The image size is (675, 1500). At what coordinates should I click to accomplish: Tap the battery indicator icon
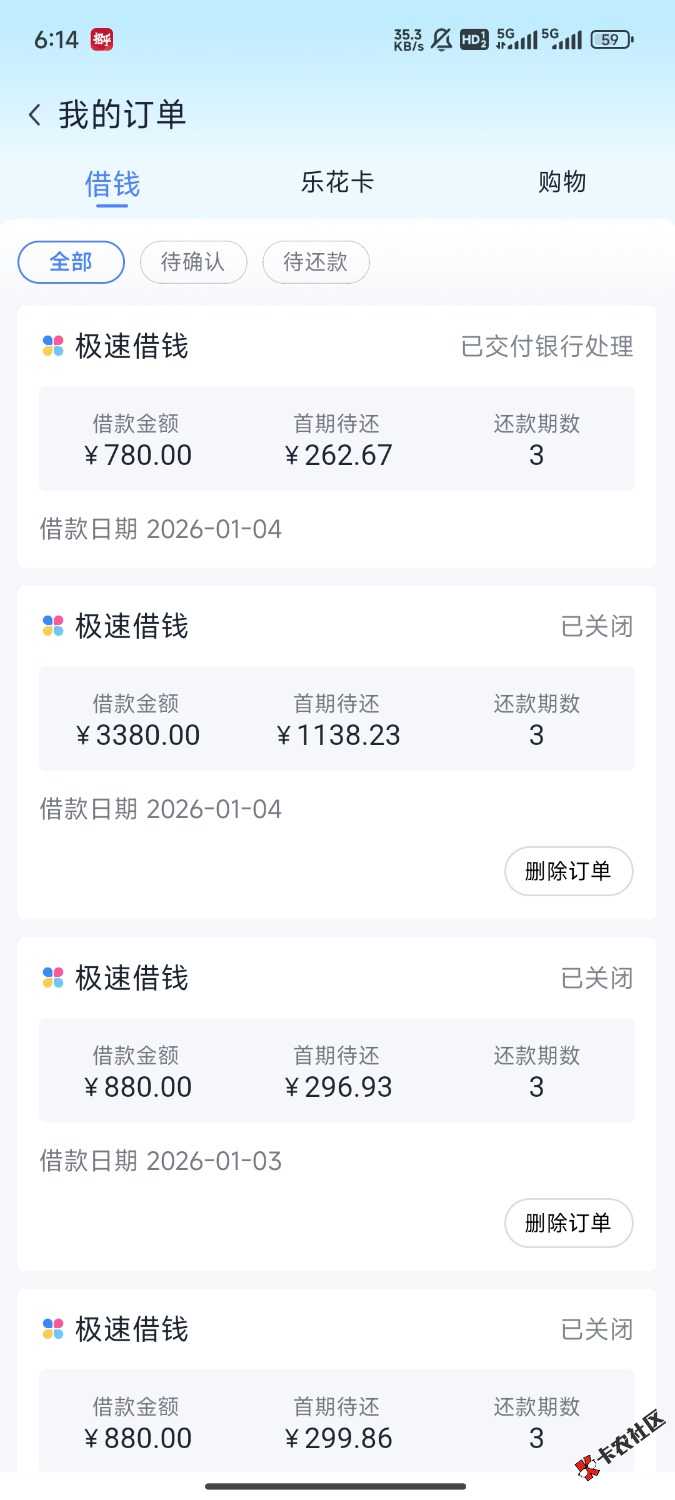[x=610, y=40]
